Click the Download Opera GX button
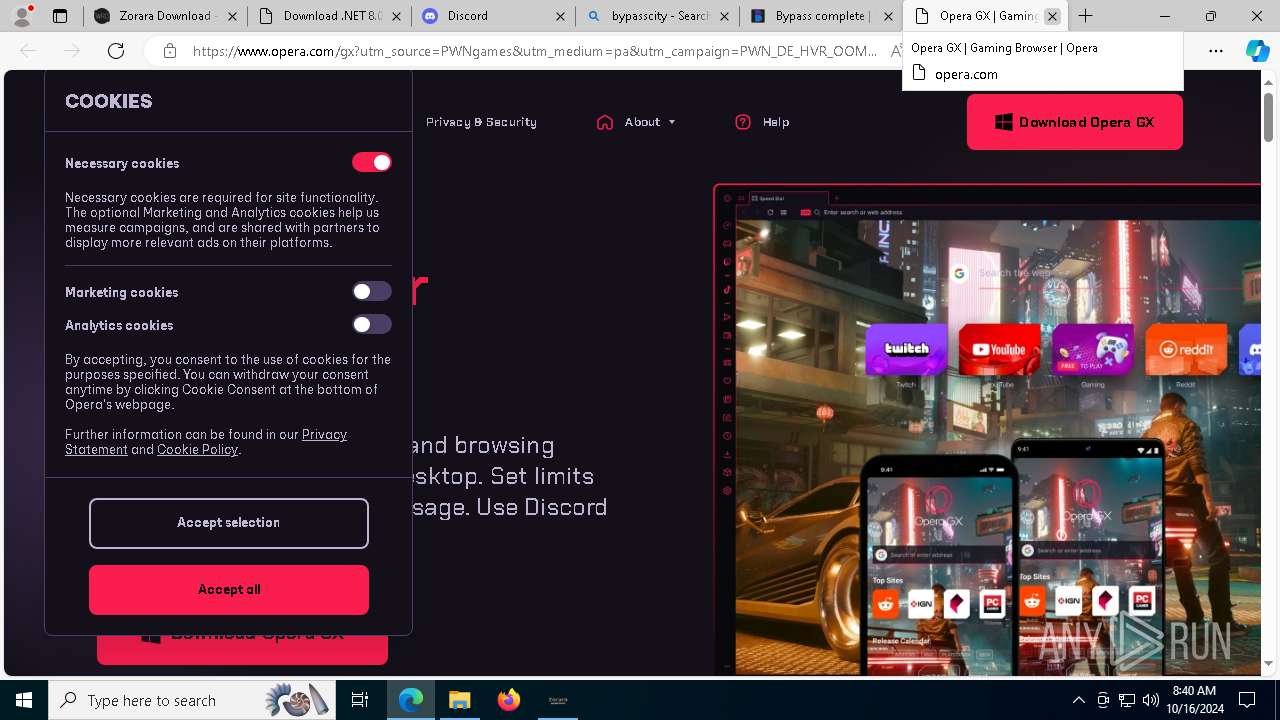Viewport: 1280px width, 720px height. (x=1075, y=122)
